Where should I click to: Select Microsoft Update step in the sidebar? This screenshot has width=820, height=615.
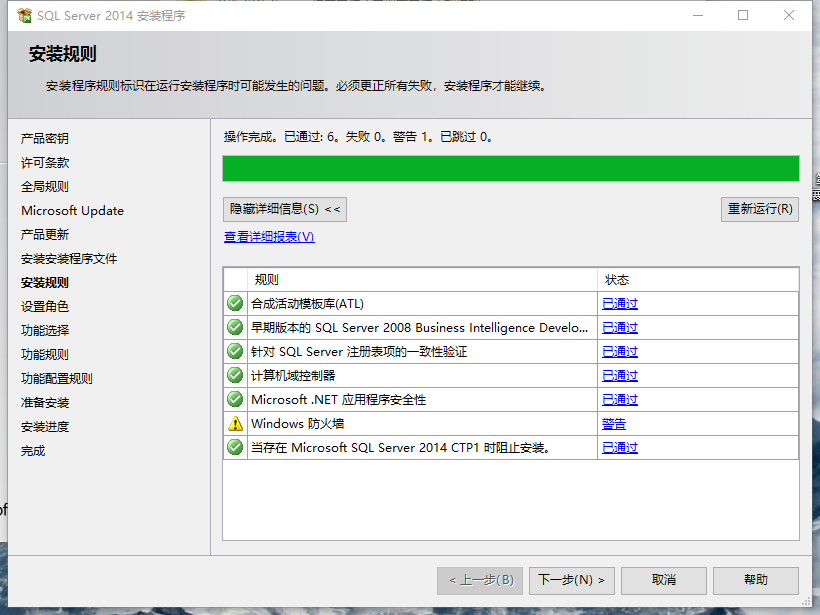[x=73, y=211]
